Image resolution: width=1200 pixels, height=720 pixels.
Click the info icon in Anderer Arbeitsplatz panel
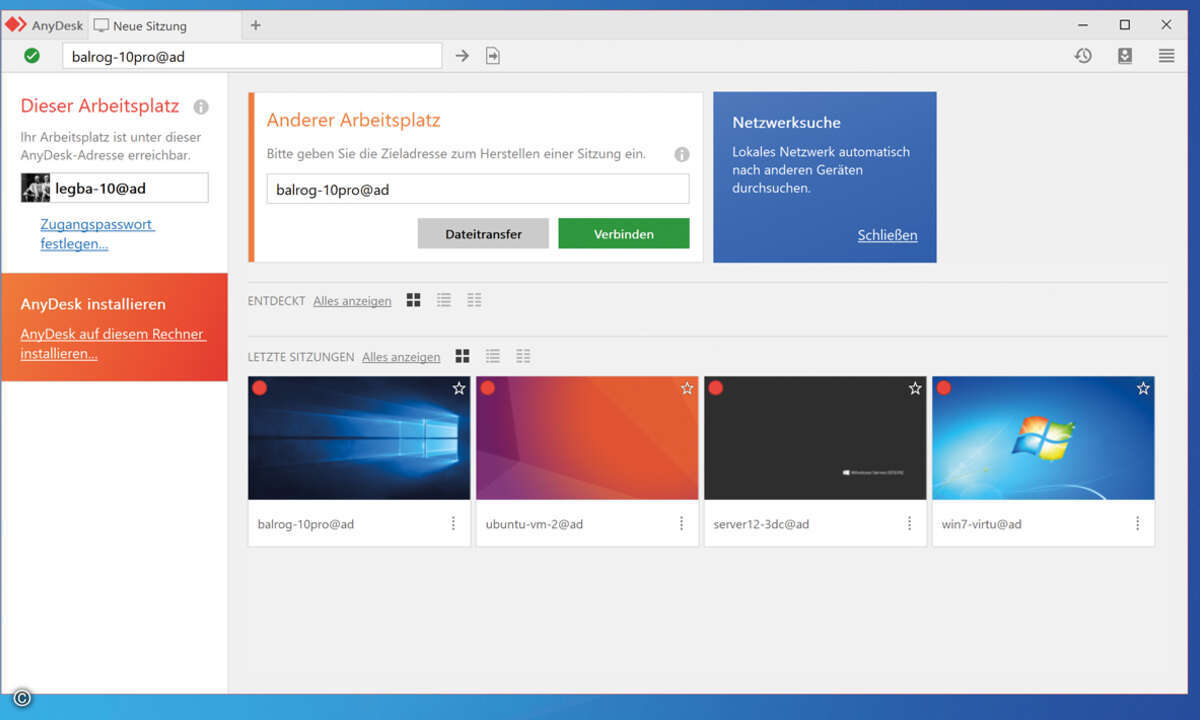click(682, 154)
